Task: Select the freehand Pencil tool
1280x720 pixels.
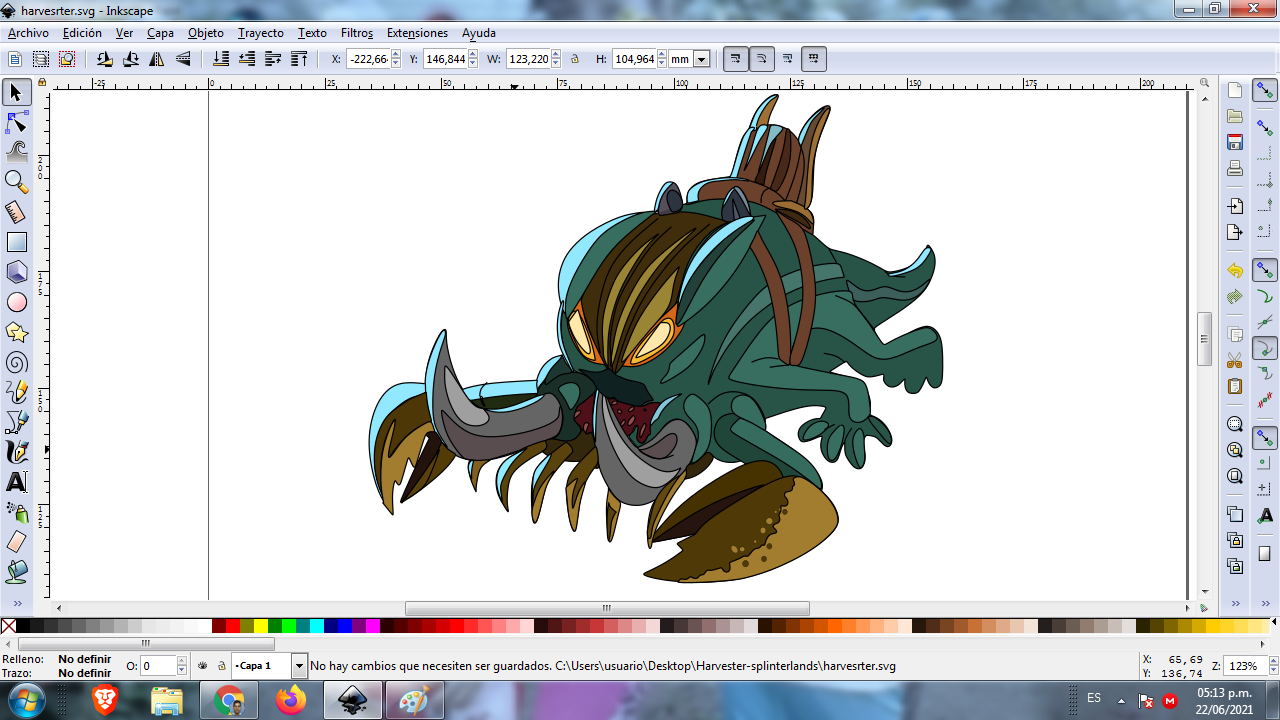Action: [x=16, y=392]
